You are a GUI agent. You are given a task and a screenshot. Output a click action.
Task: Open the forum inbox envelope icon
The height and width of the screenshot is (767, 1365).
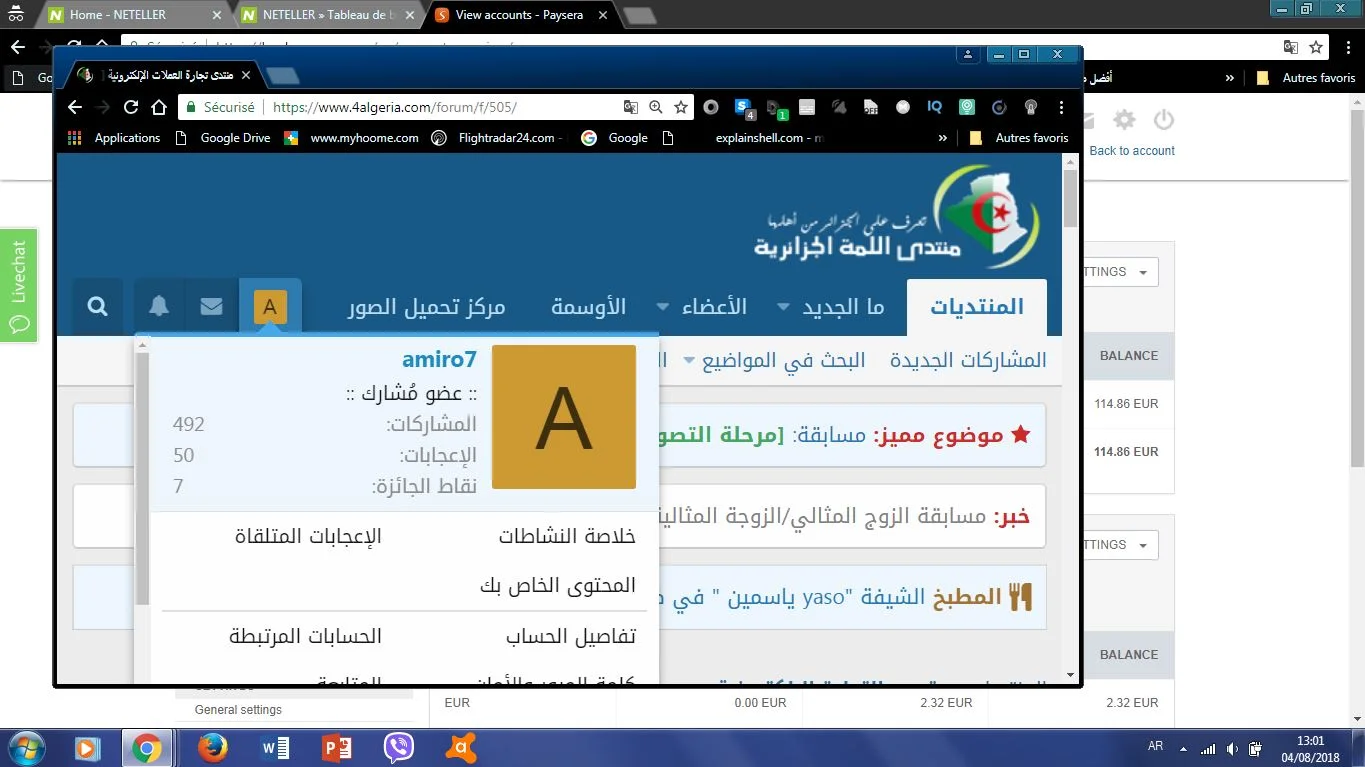(x=211, y=307)
